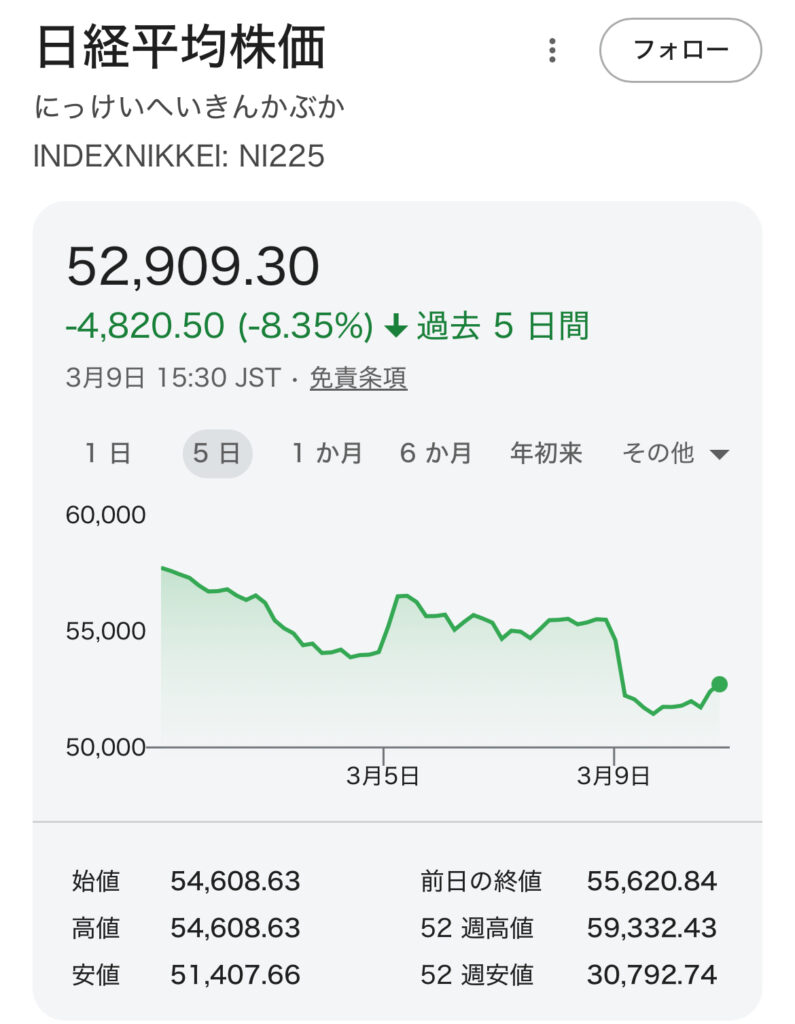Click the 52 週高値 value 59,332.43

click(x=651, y=927)
